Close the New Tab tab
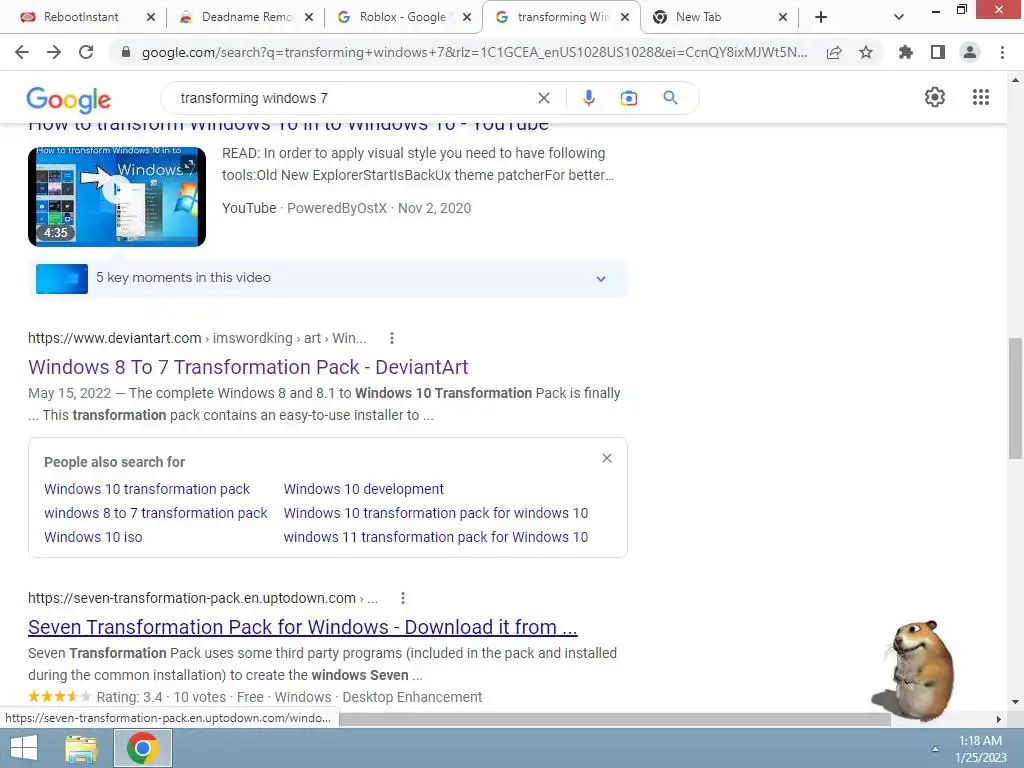 tap(783, 18)
